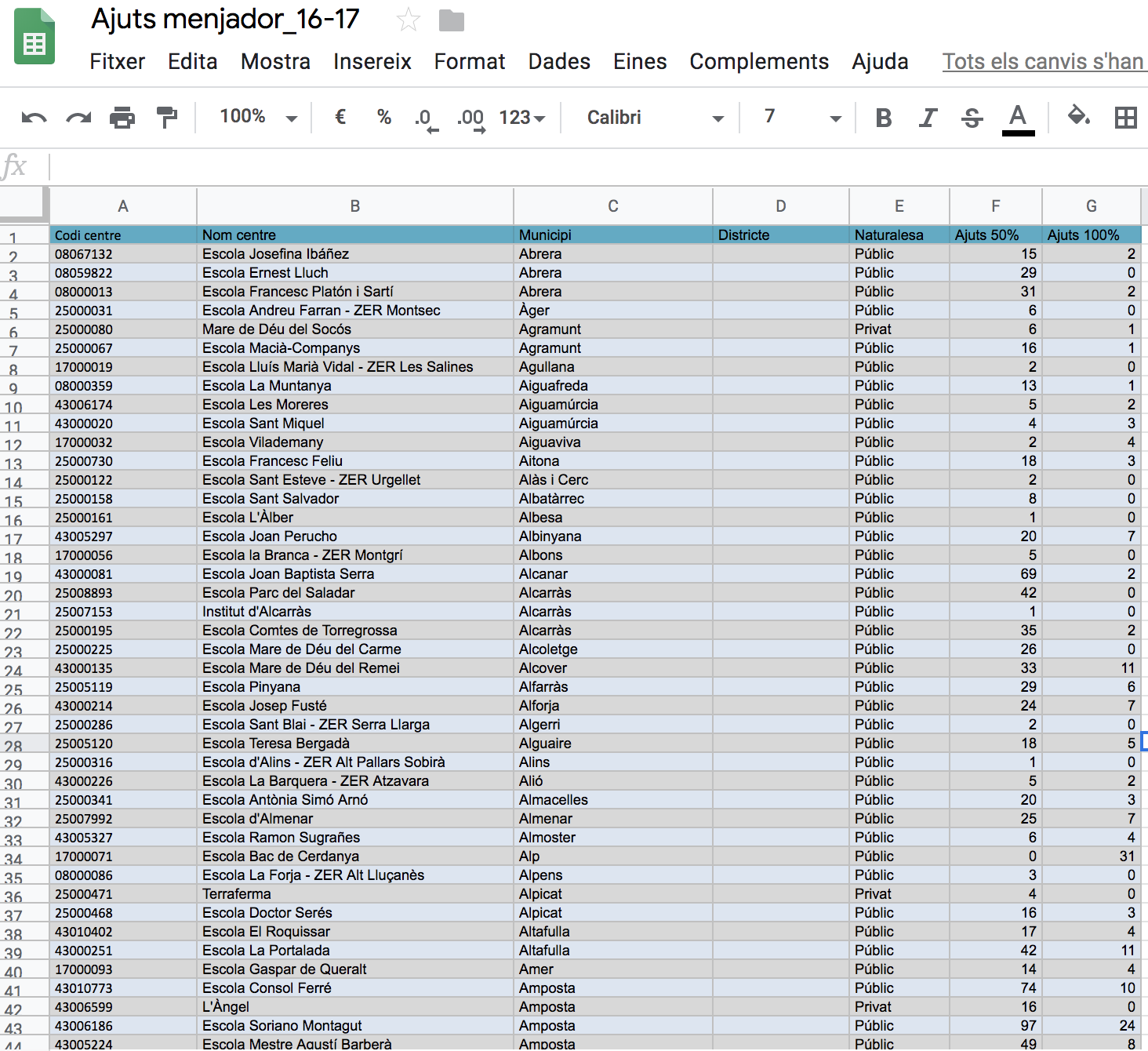Select cell 'Mare de Déu del Socós'
1148x1051 pixels.
point(355,329)
